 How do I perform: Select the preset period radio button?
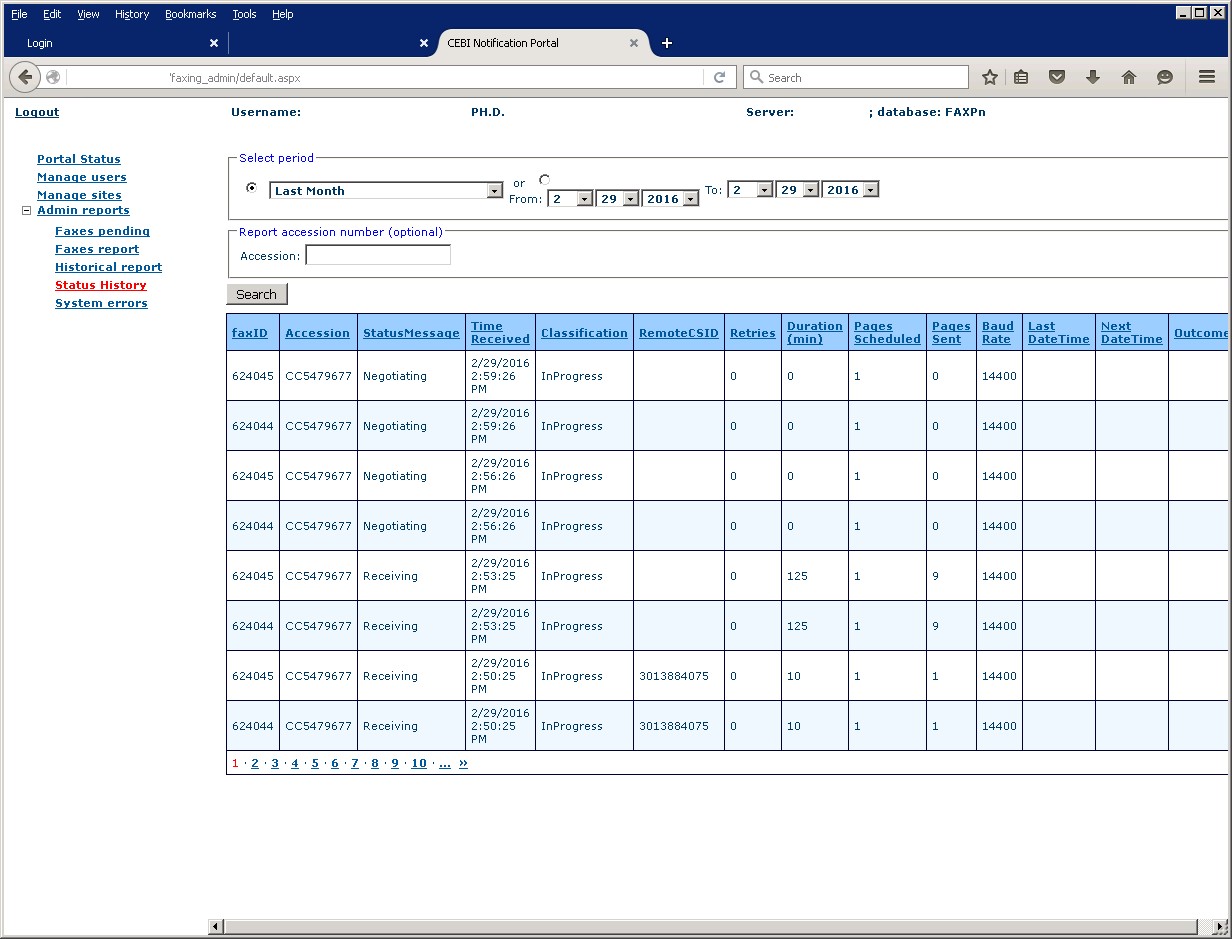(251, 187)
